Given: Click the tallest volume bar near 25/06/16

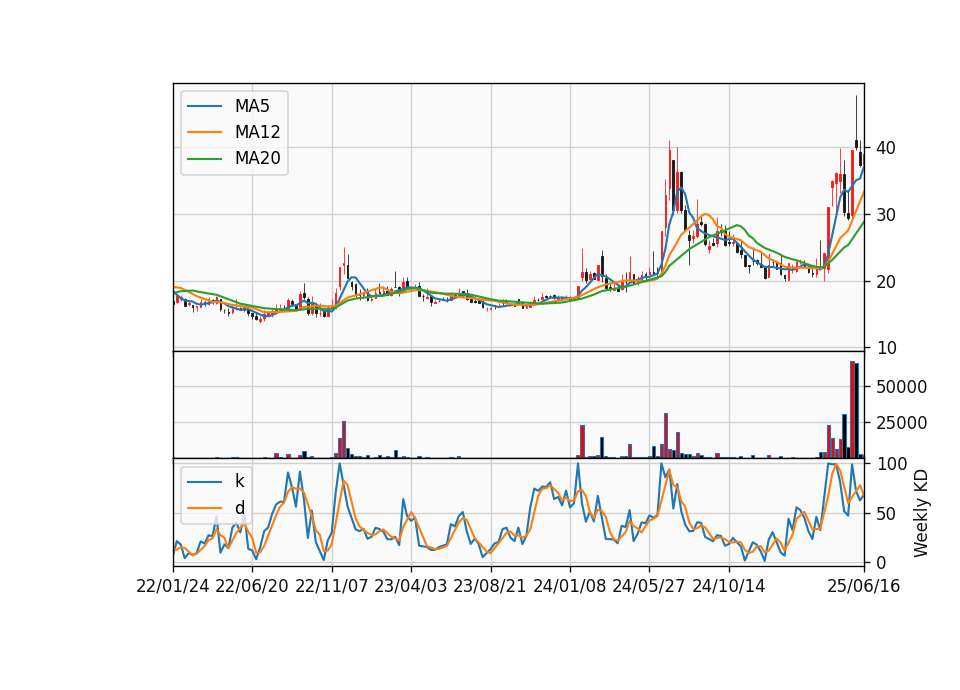Looking at the screenshot, I should (x=852, y=410).
